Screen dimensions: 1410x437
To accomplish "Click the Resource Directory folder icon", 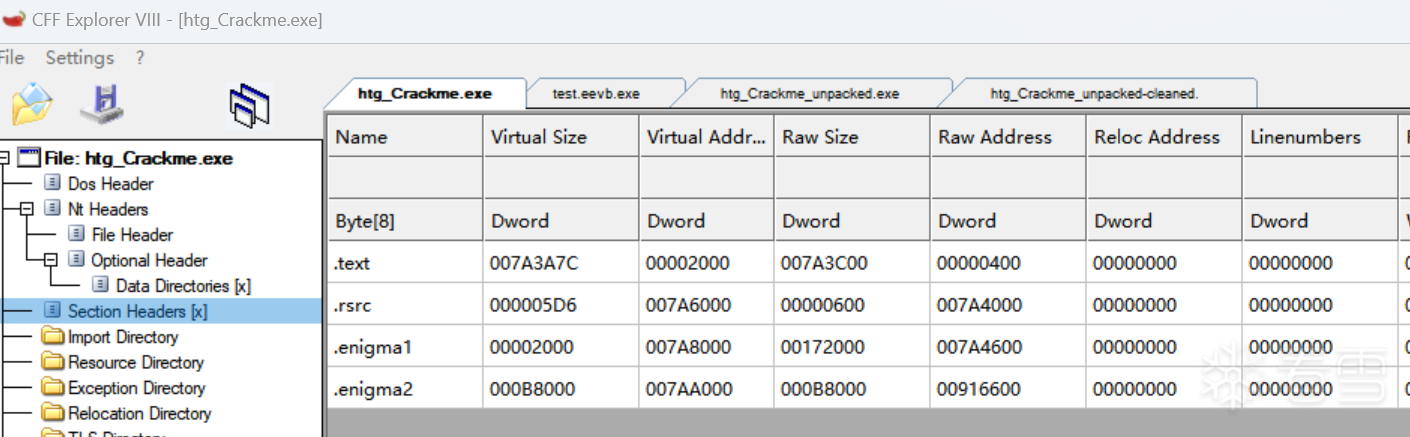I will [53, 362].
